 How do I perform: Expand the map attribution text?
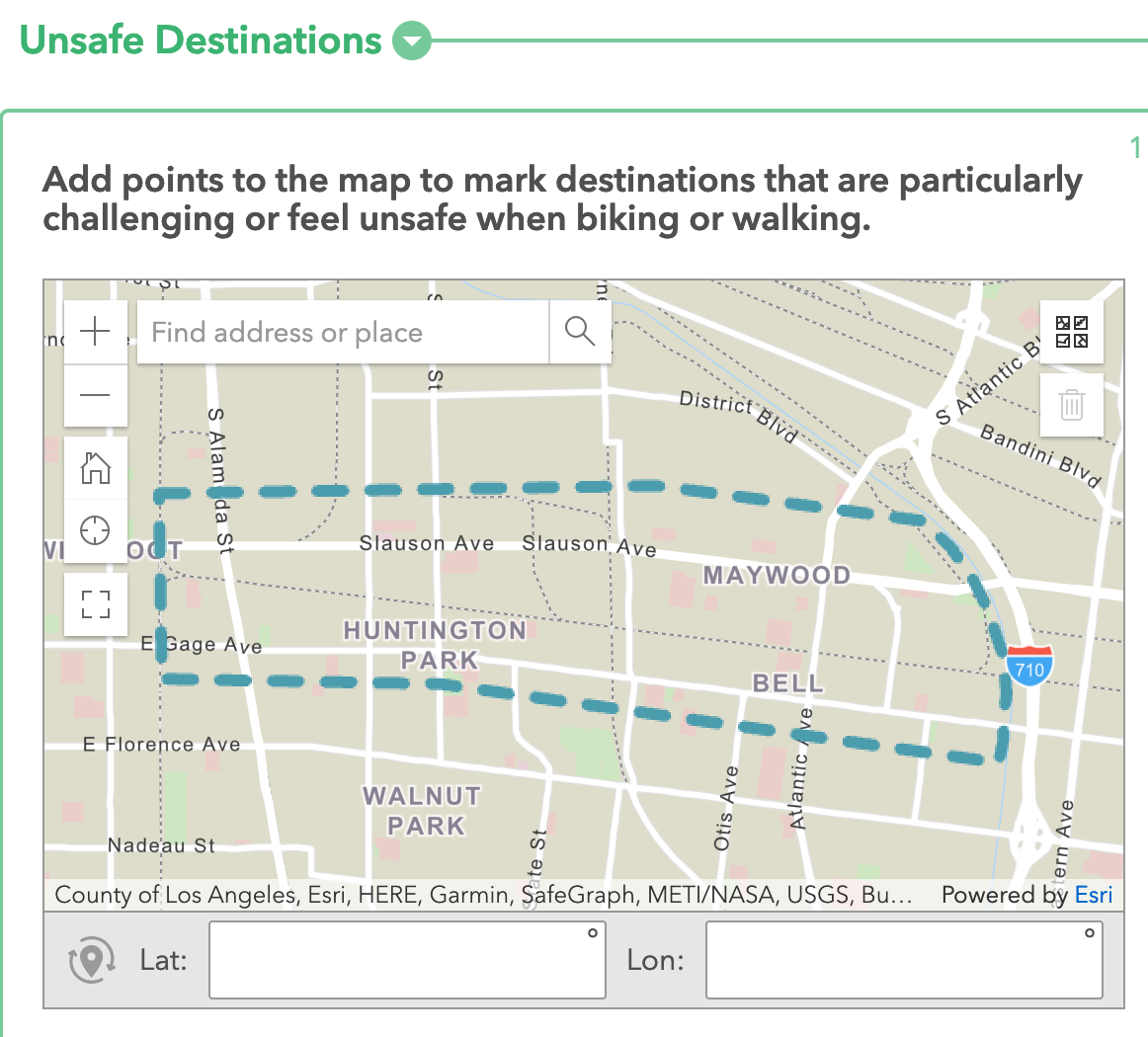(483, 895)
